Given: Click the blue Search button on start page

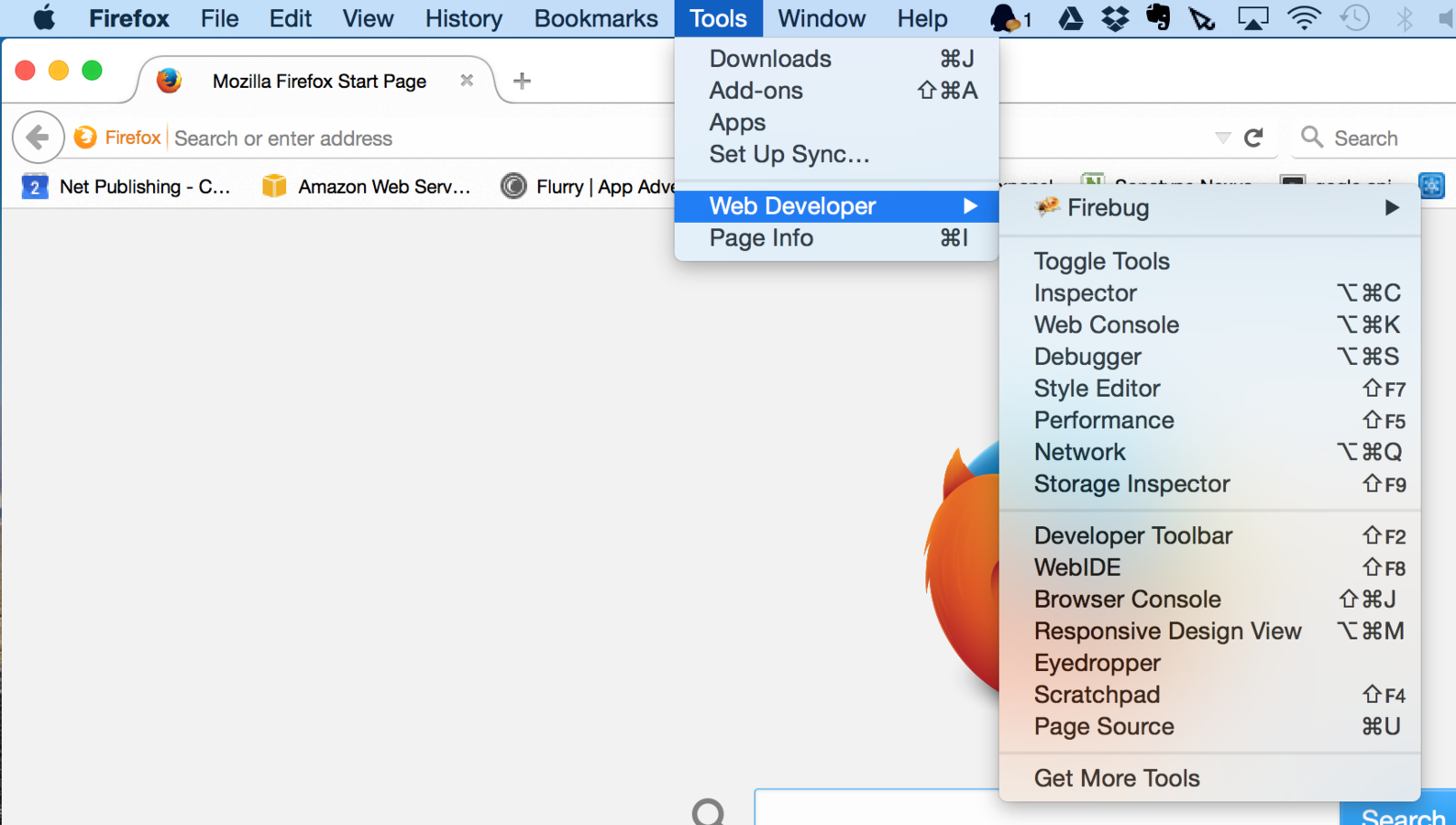Looking at the screenshot, I should 1398,814.
